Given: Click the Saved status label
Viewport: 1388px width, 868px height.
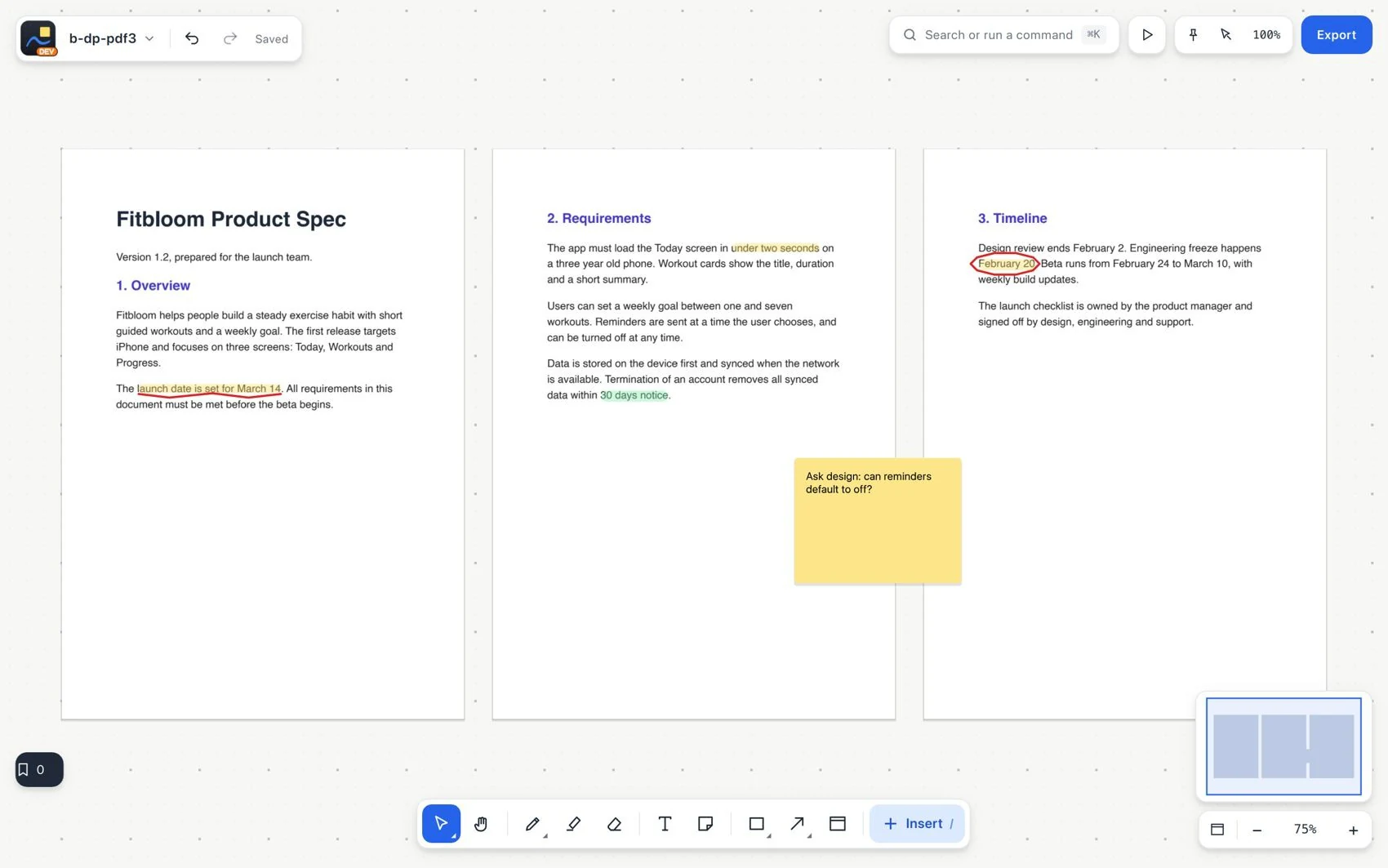Looking at the screenshot, I should (272, 38).
